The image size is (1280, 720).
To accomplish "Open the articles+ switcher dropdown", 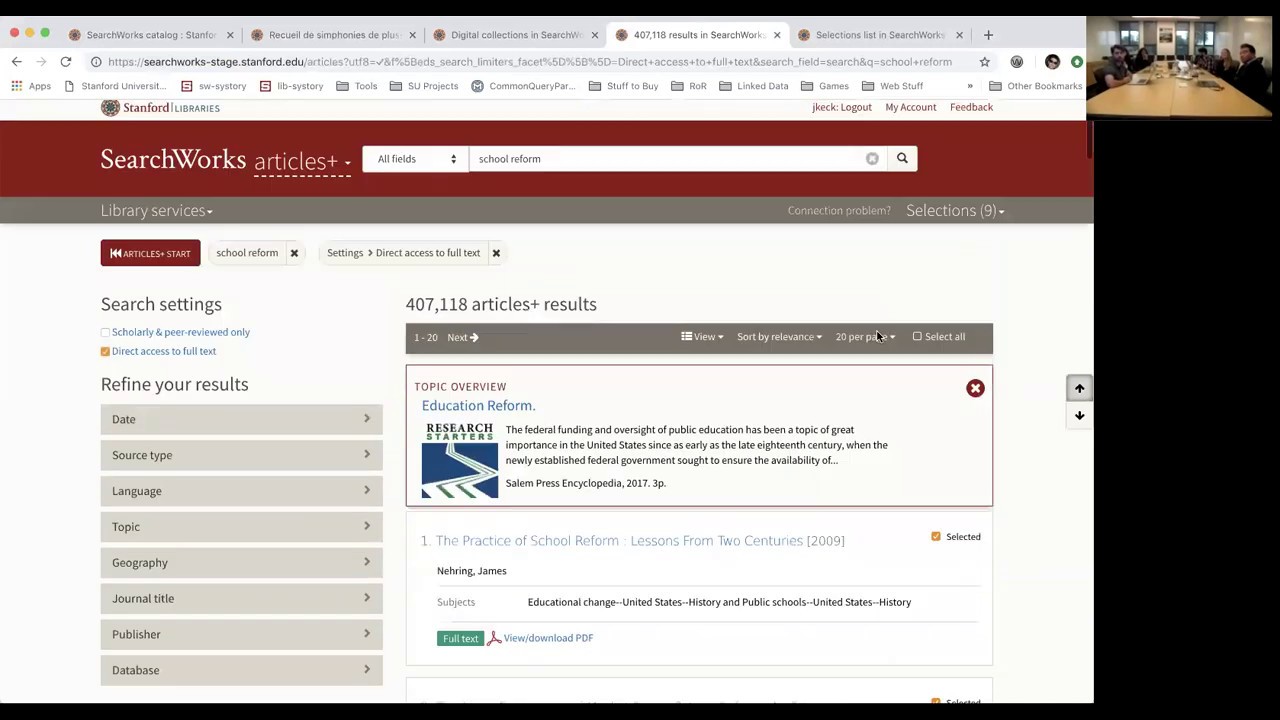I will (x=303, y=161).
